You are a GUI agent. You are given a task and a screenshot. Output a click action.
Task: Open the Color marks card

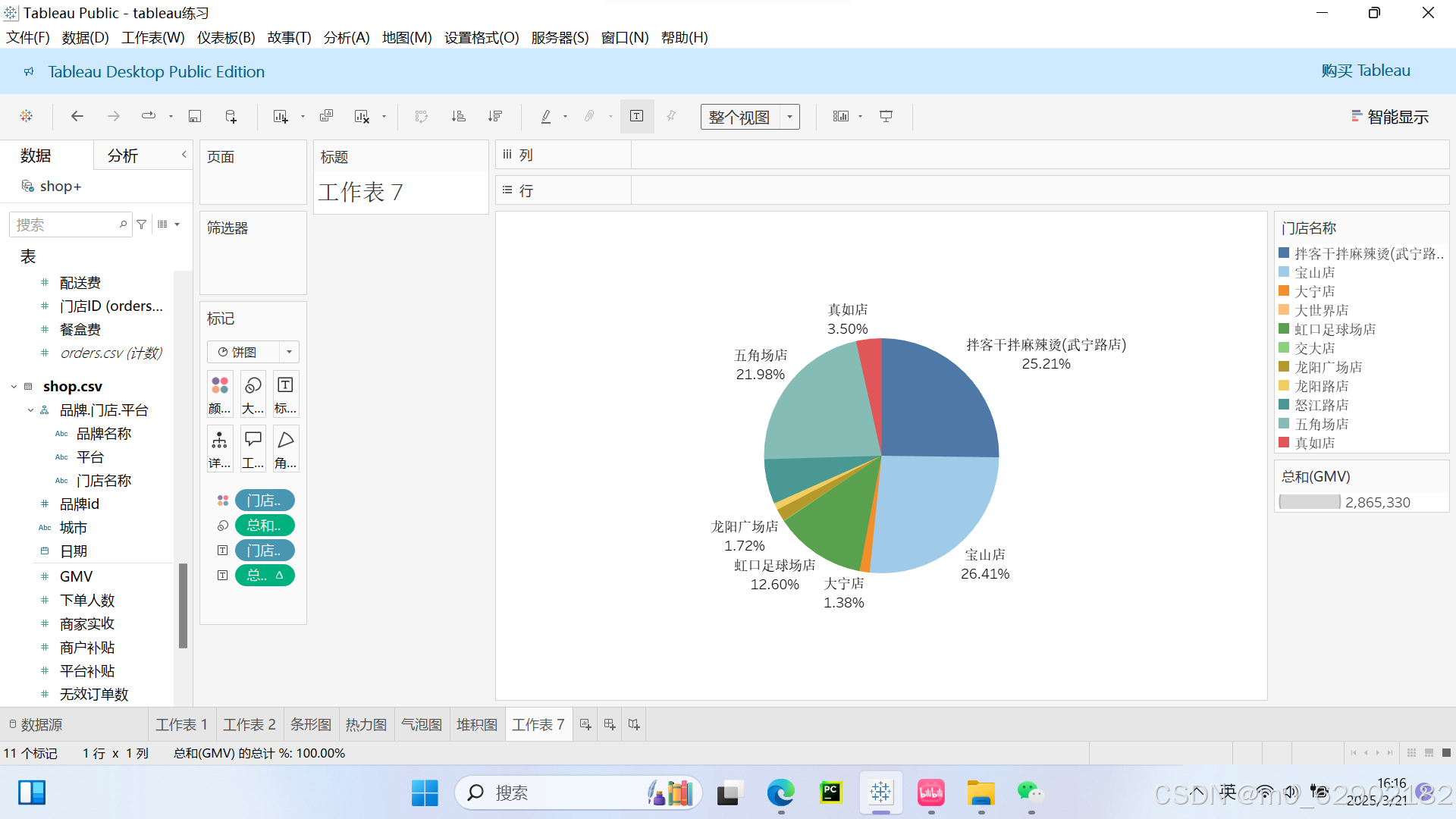[x=220, y=393]
